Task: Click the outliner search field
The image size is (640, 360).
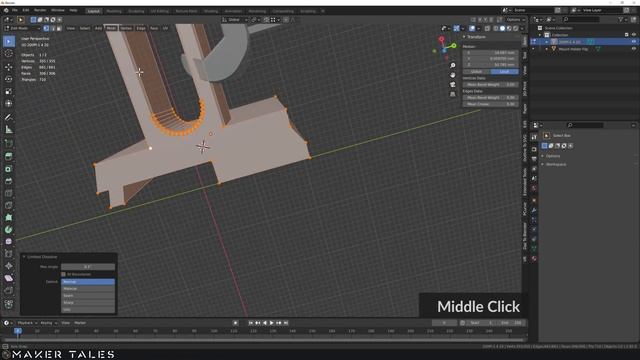Action: pyautogui.click(x=581, y=19)
